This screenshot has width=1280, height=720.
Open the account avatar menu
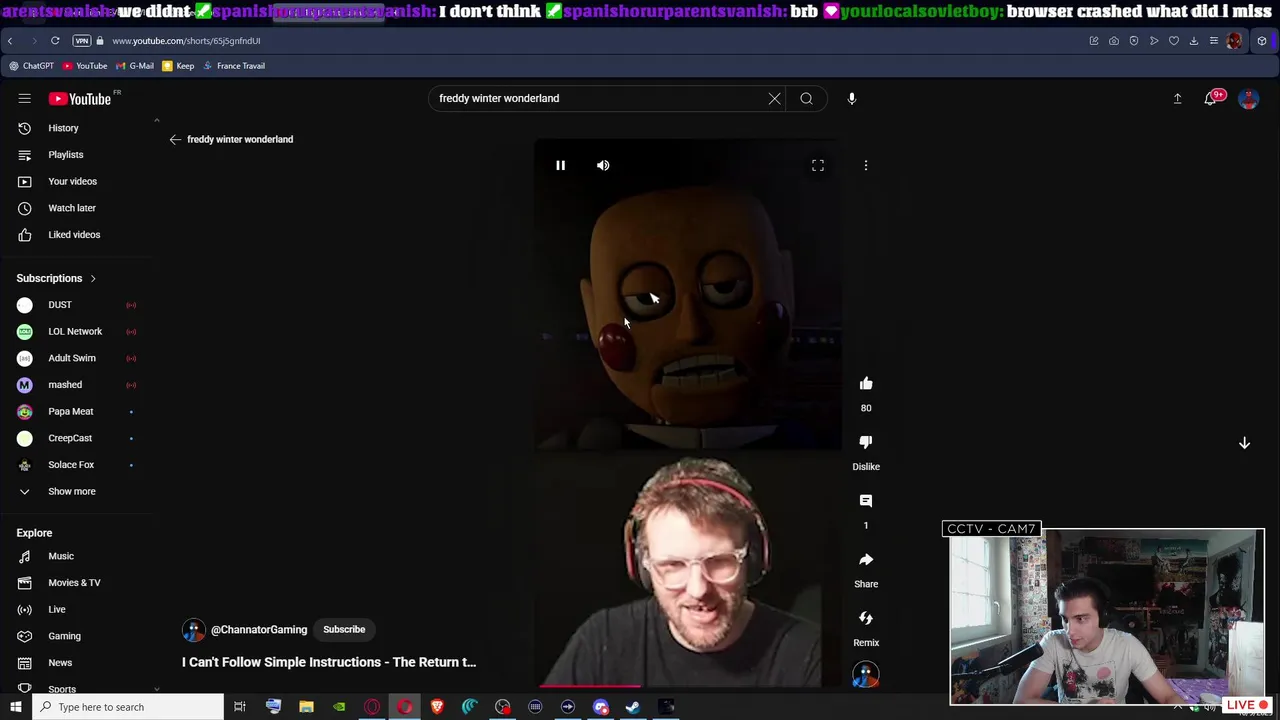coord(1248,98)
